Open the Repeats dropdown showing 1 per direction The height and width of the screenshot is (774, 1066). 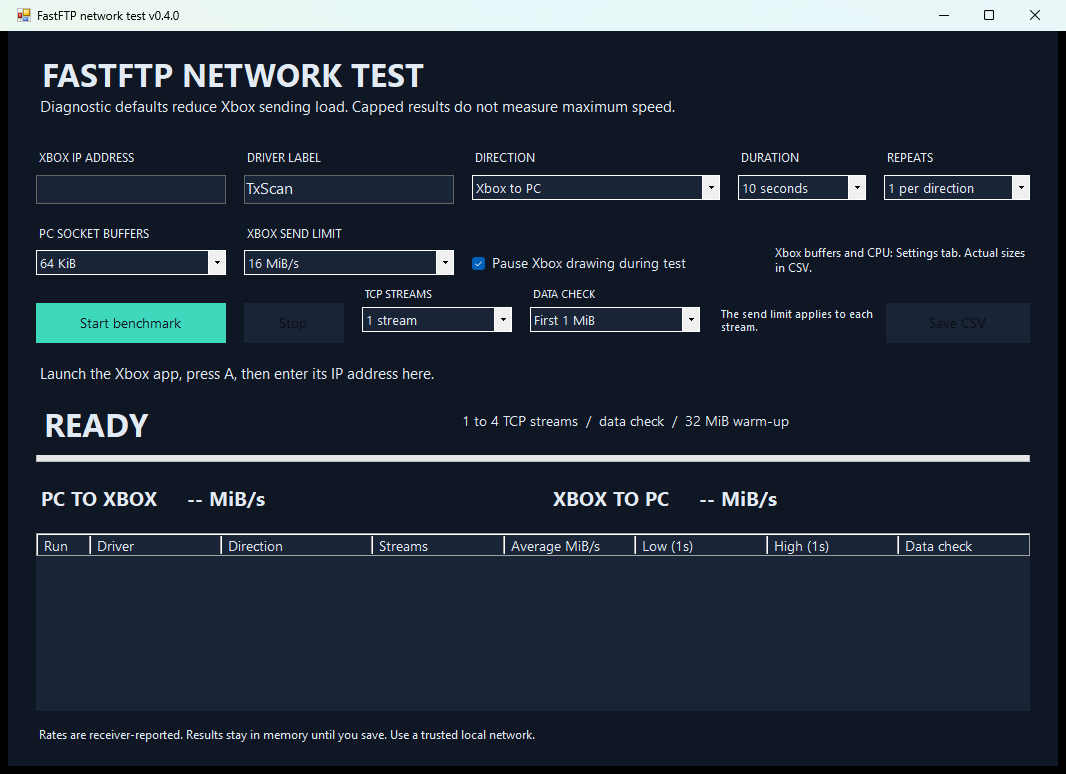coord(957,188)
